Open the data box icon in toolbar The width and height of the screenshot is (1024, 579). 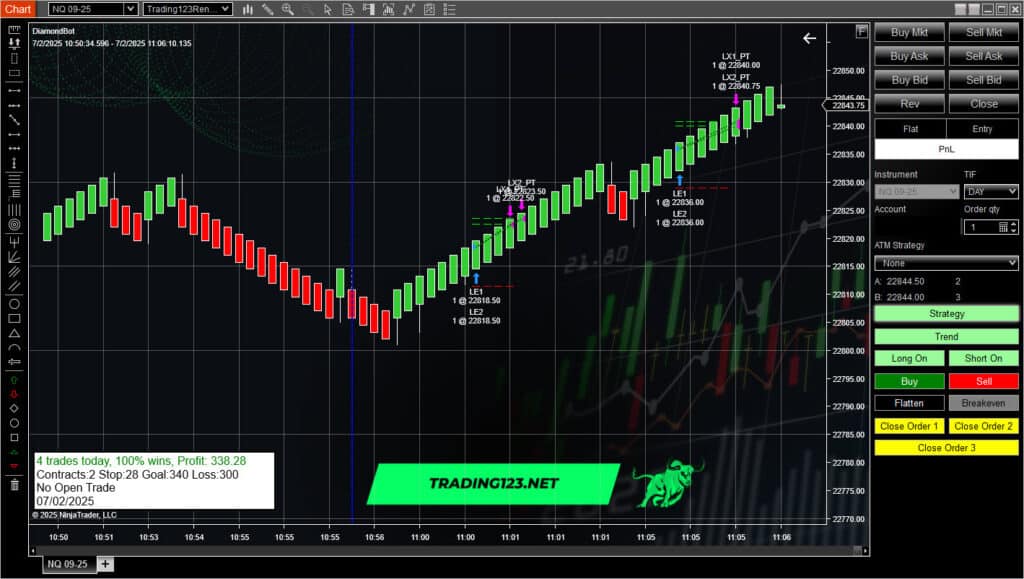pos(348,9)
